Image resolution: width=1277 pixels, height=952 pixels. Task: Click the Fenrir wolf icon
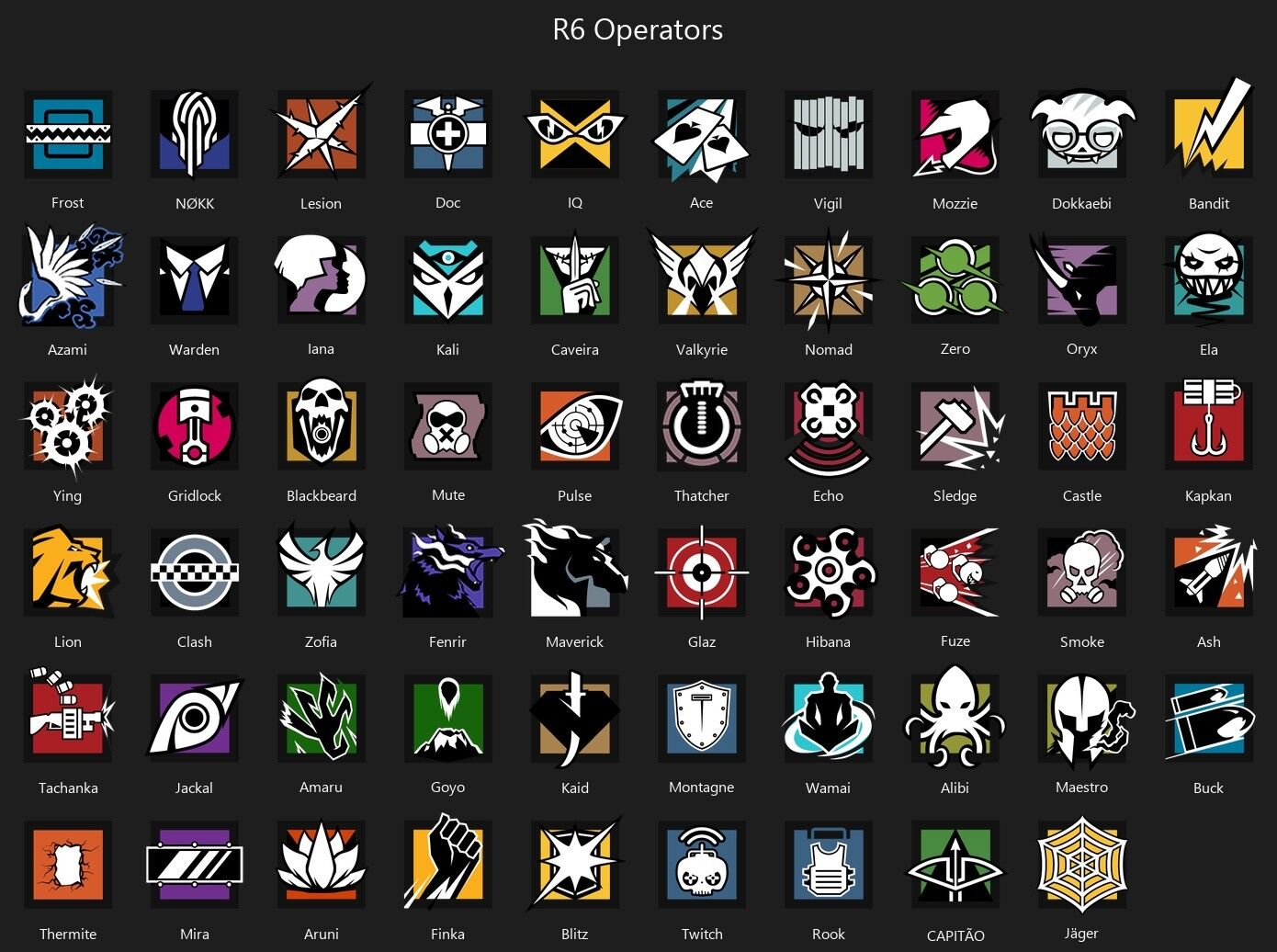(x=449, y=572)
